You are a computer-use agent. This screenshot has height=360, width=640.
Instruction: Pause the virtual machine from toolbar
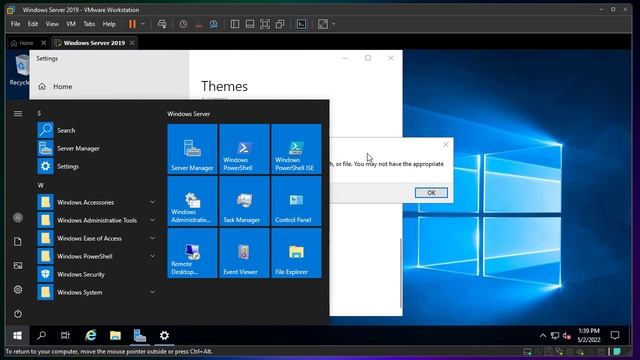pyautogui.click(x=132, y=24)
